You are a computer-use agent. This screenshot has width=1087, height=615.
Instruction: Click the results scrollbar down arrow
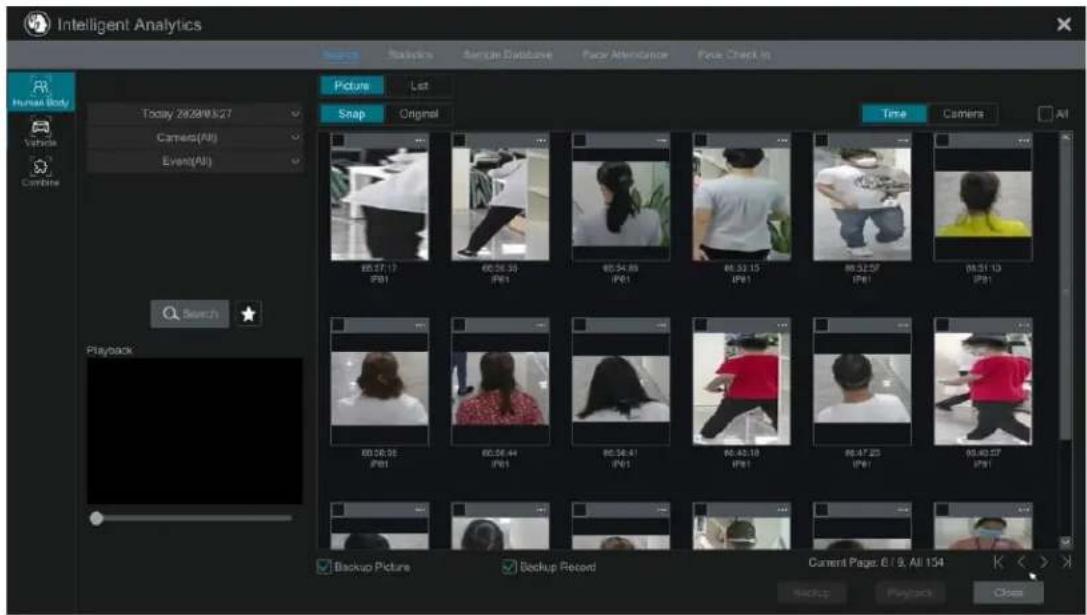[1066, 543]
